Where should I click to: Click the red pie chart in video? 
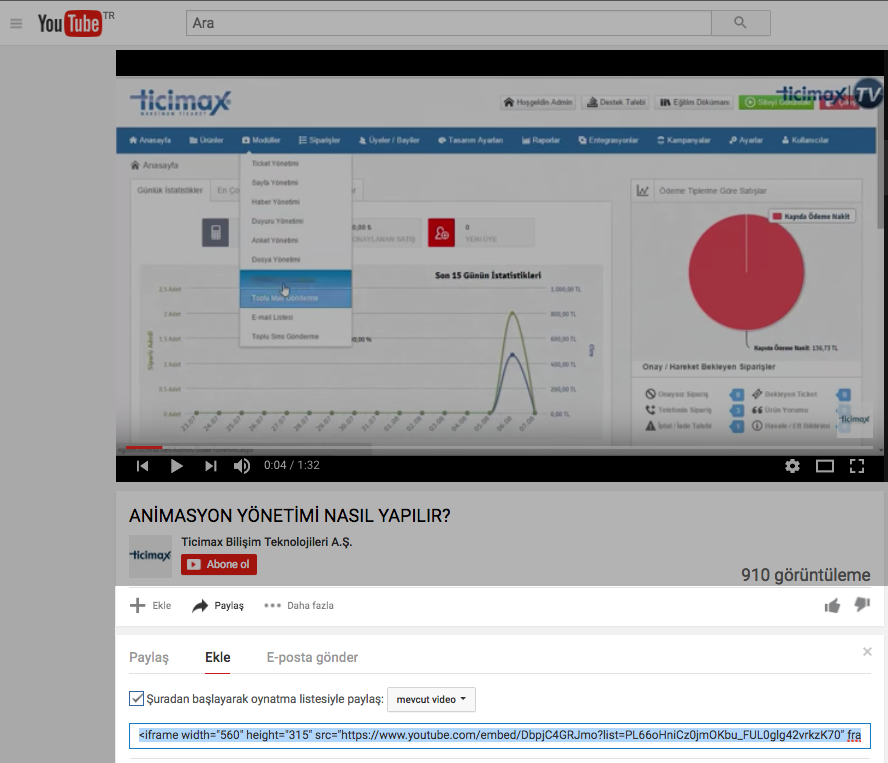[746, 272]
